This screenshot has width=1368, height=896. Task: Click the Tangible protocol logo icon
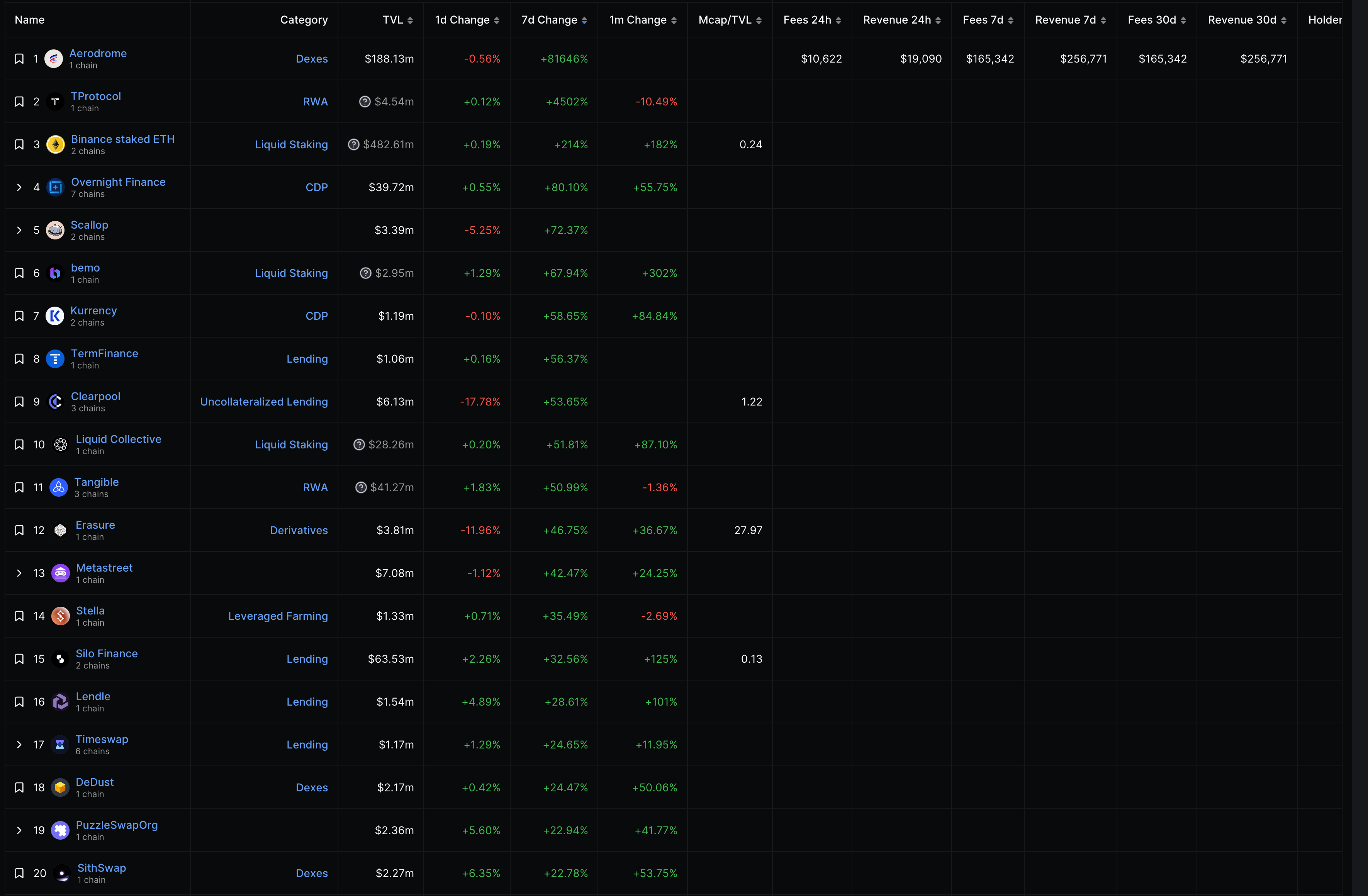[59, 487]
